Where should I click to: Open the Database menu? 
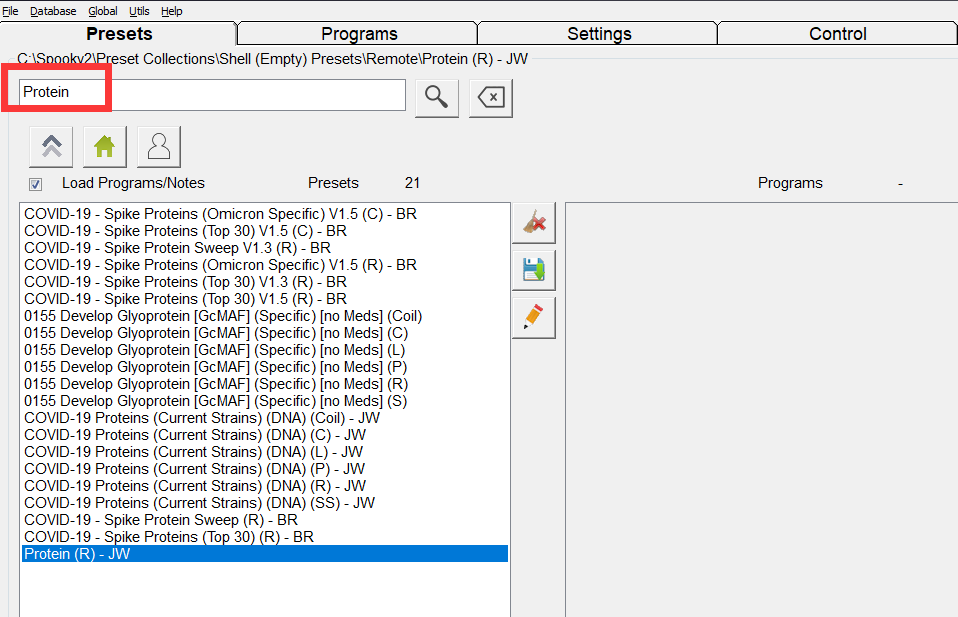(52, 11)
